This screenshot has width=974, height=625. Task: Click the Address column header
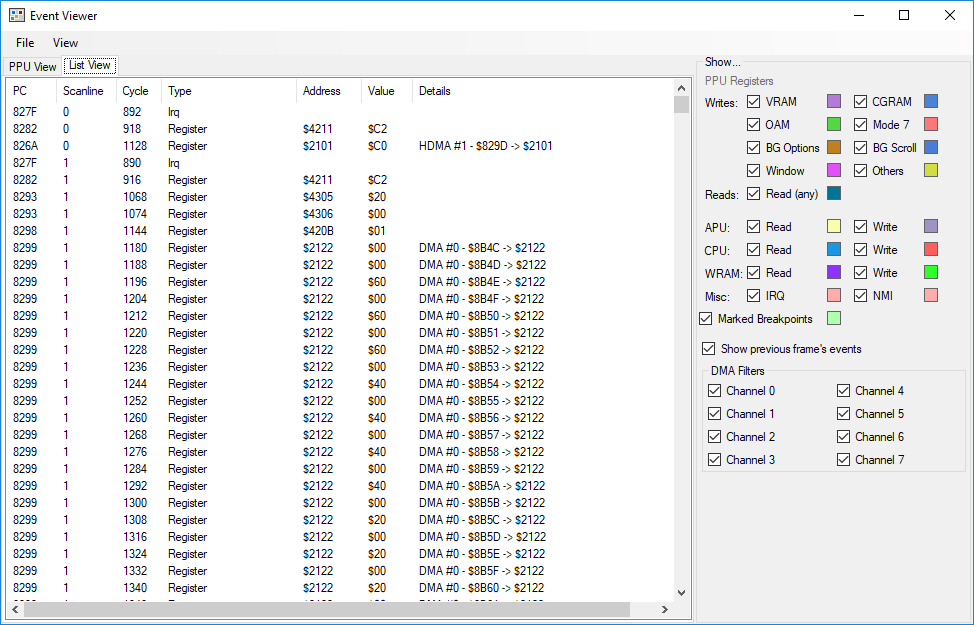point(329,91)
